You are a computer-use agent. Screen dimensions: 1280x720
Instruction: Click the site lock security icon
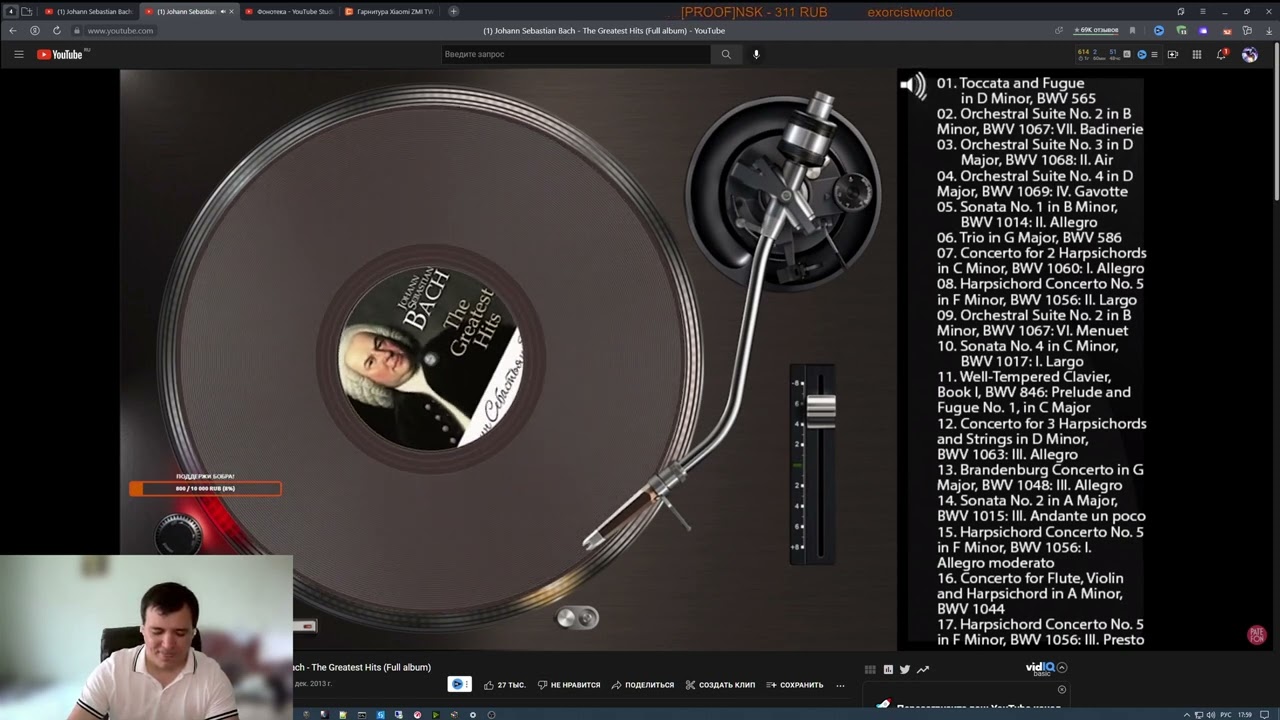point(77,31)
